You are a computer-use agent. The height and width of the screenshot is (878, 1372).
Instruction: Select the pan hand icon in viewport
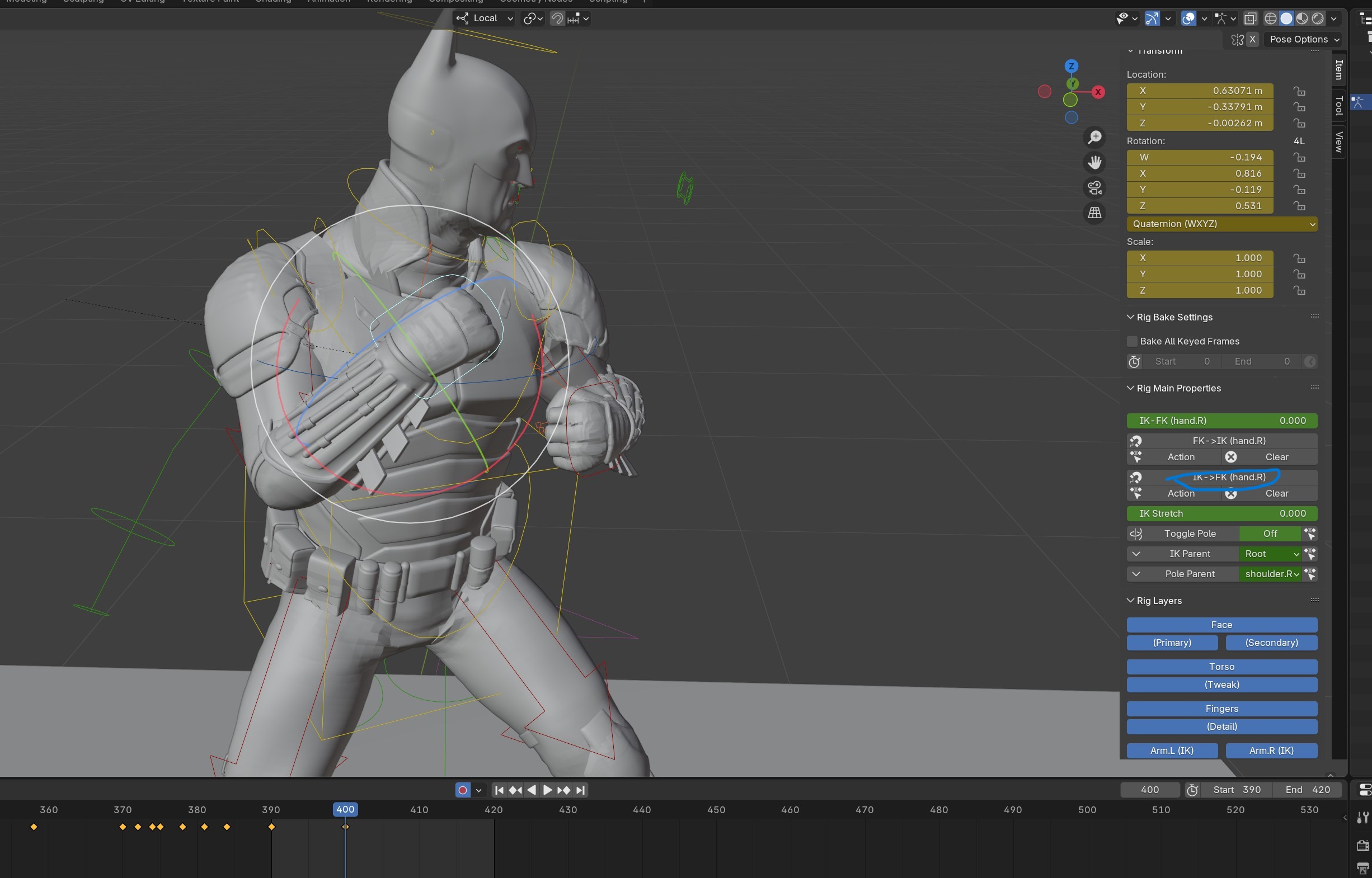click(x=1094, y=163)
